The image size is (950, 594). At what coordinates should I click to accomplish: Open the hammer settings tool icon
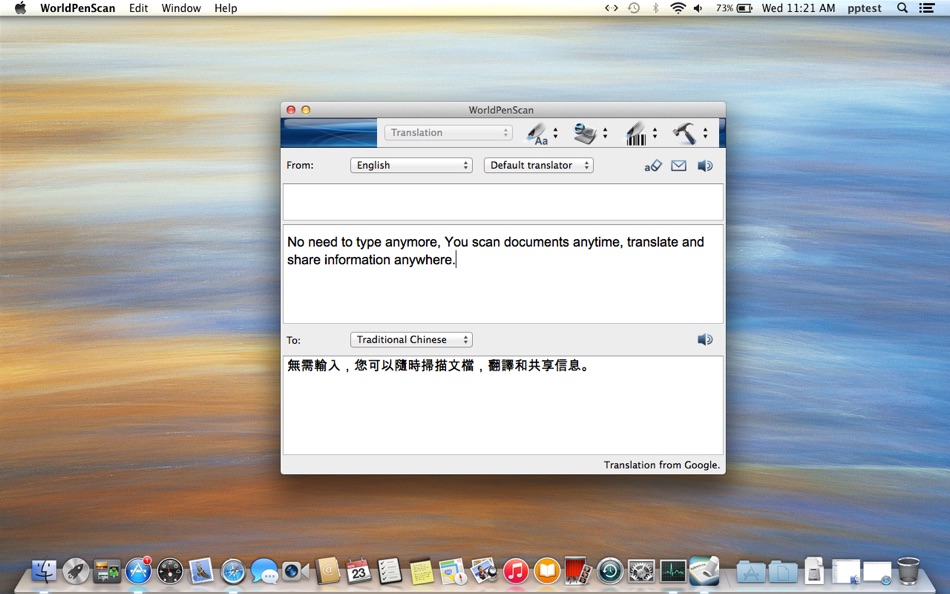click(685, 133)
